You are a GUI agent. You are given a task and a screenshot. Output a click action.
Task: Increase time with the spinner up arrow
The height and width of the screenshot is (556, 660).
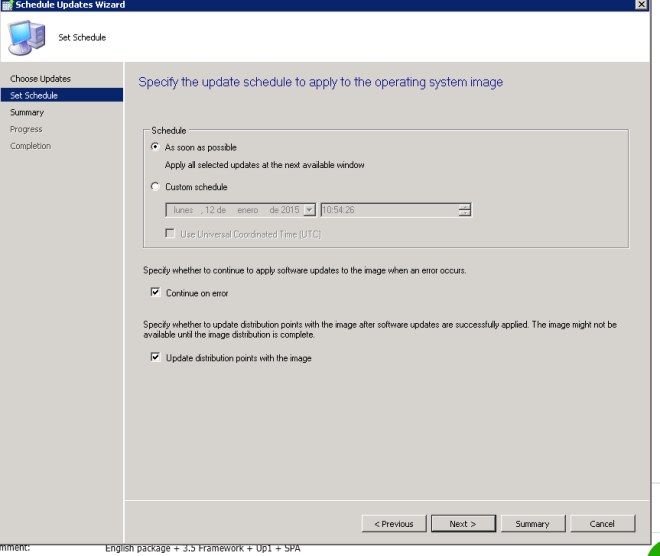pos(464,206)
